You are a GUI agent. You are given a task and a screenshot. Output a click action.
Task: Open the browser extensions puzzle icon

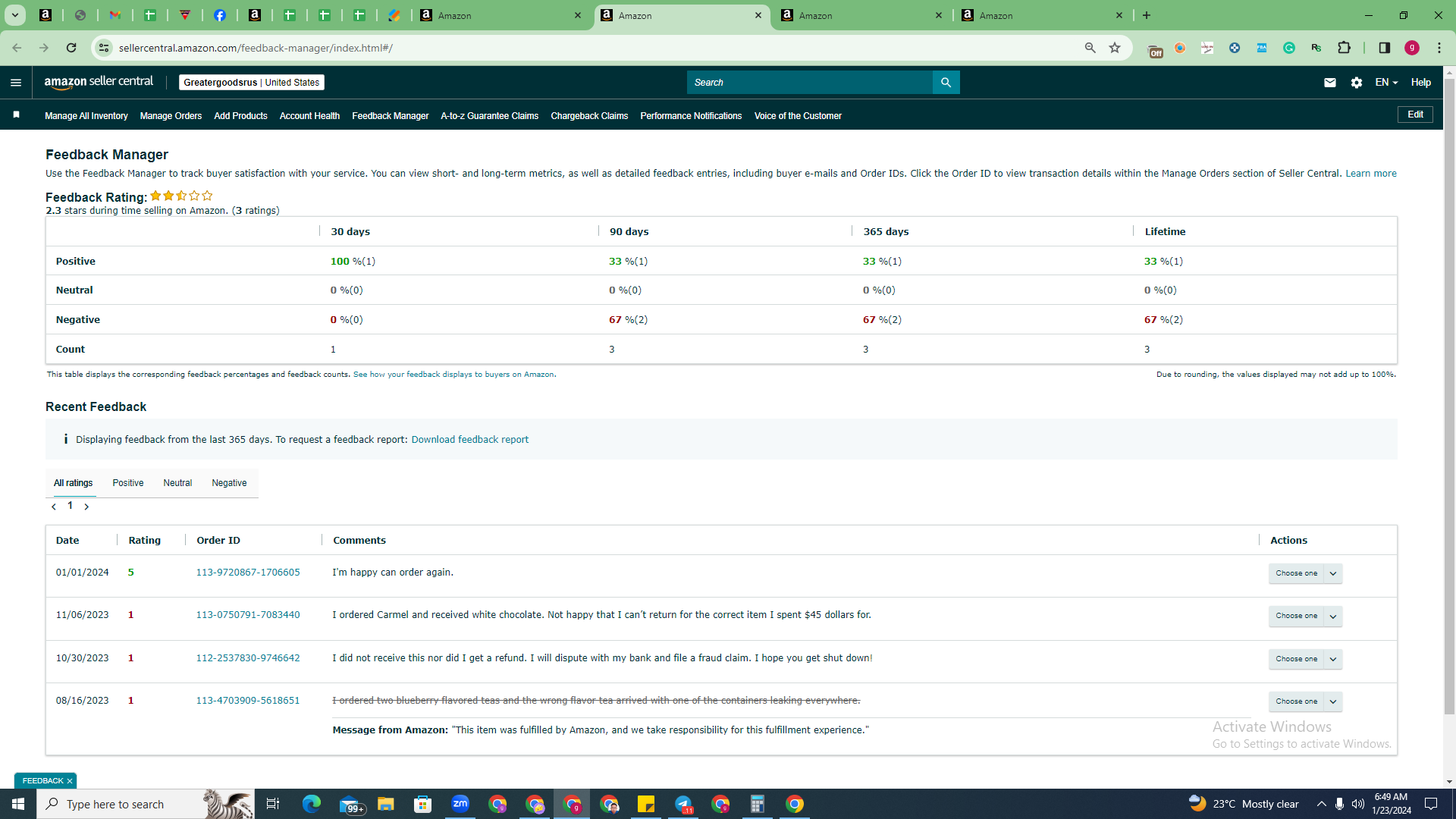tap(1344, 48)
